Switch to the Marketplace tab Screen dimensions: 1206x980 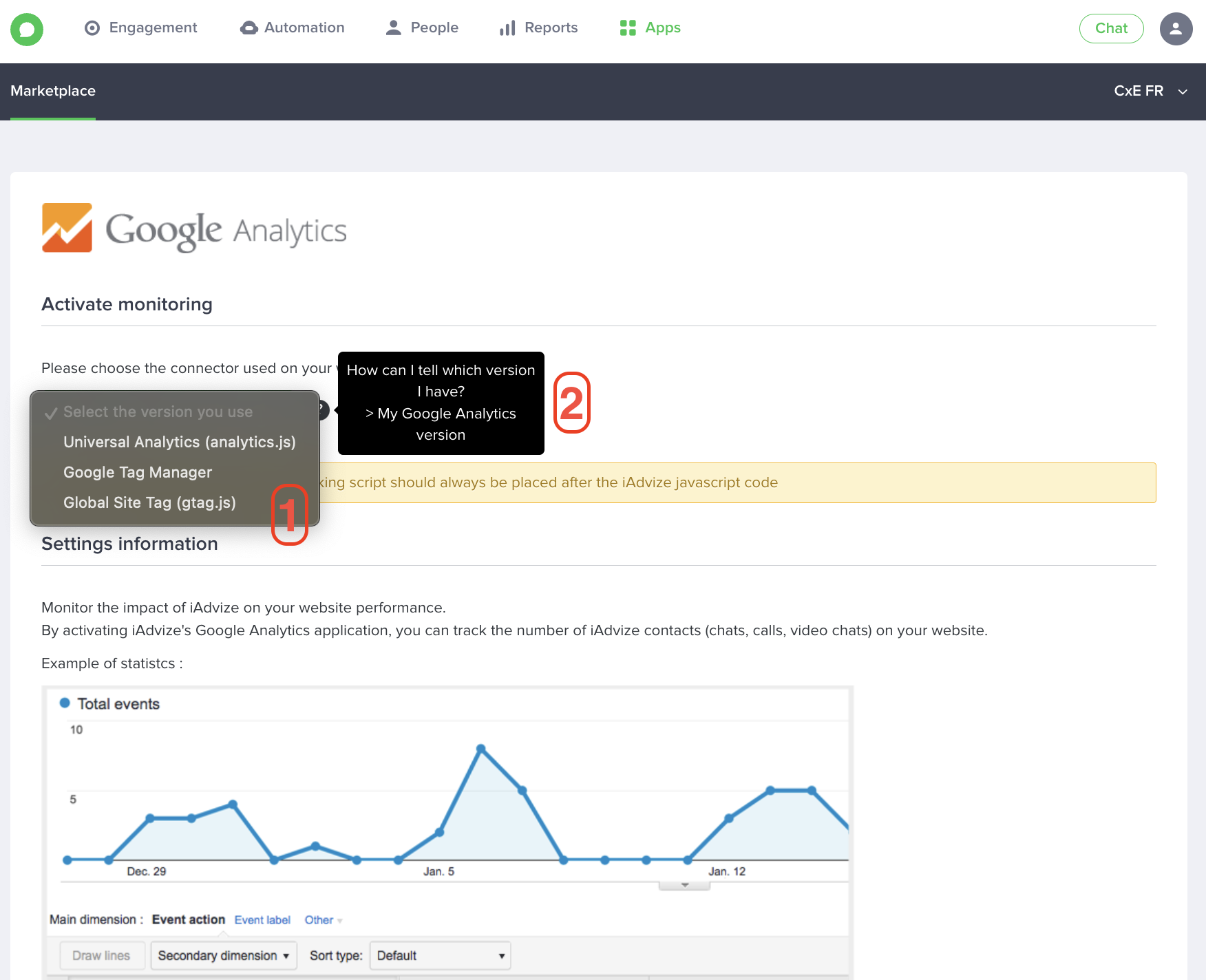[x=53, y=91]
